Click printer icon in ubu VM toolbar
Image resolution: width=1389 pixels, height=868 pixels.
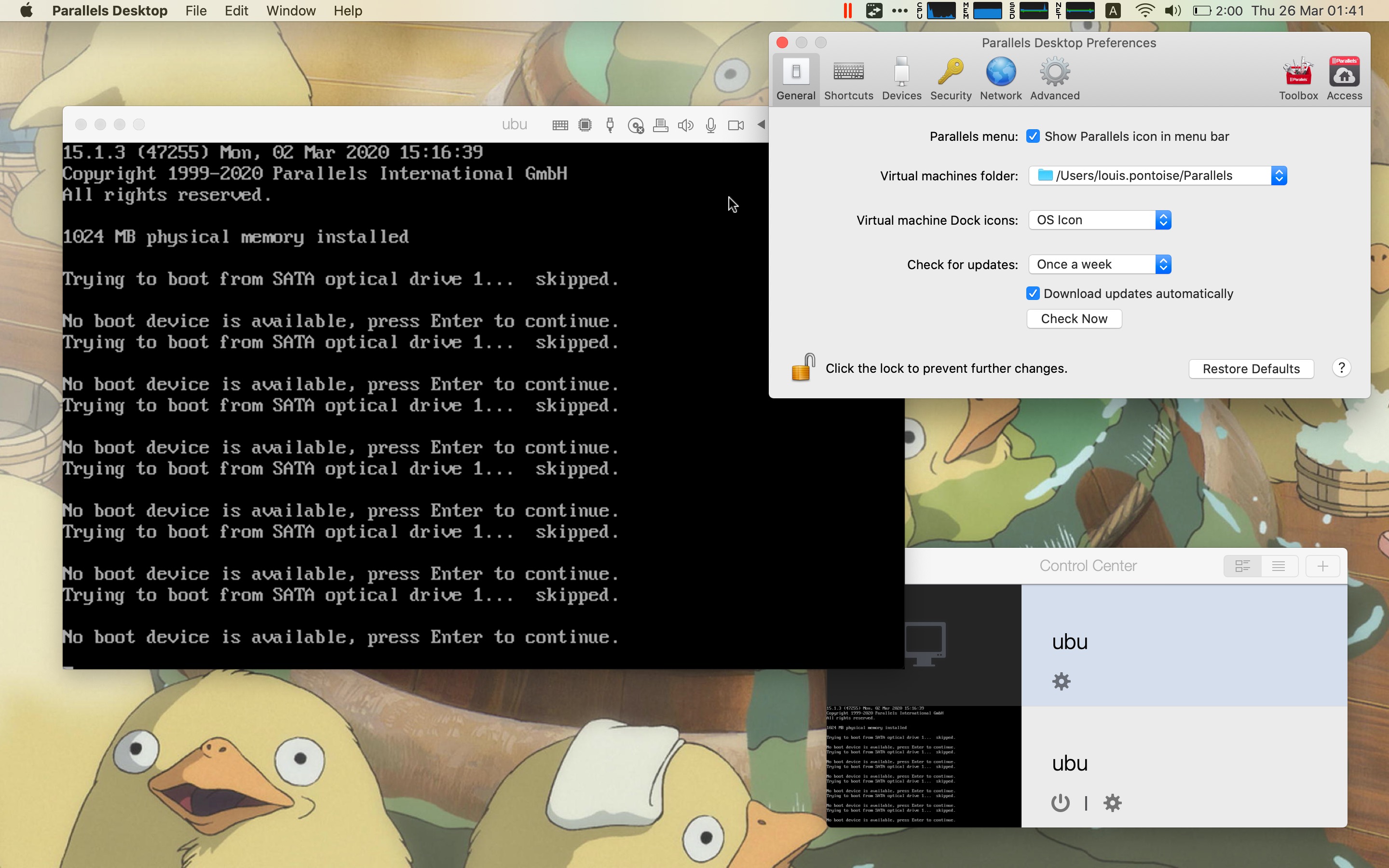pyautogui.click(x=661, y=125)
